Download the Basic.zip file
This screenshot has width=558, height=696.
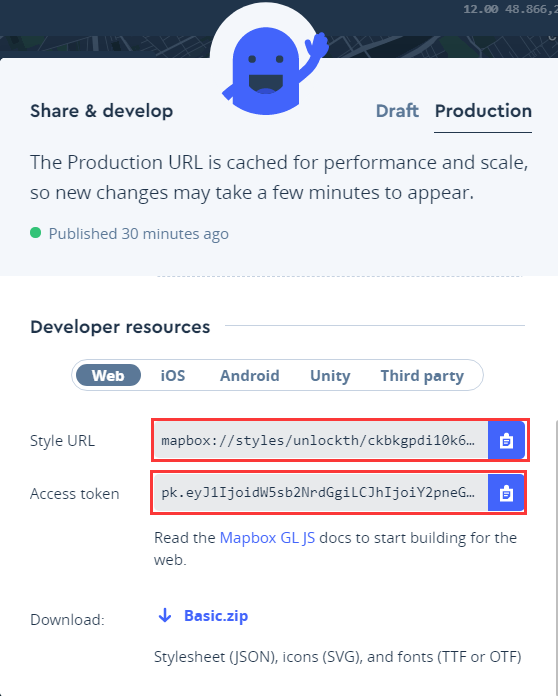tap(216, 616)
